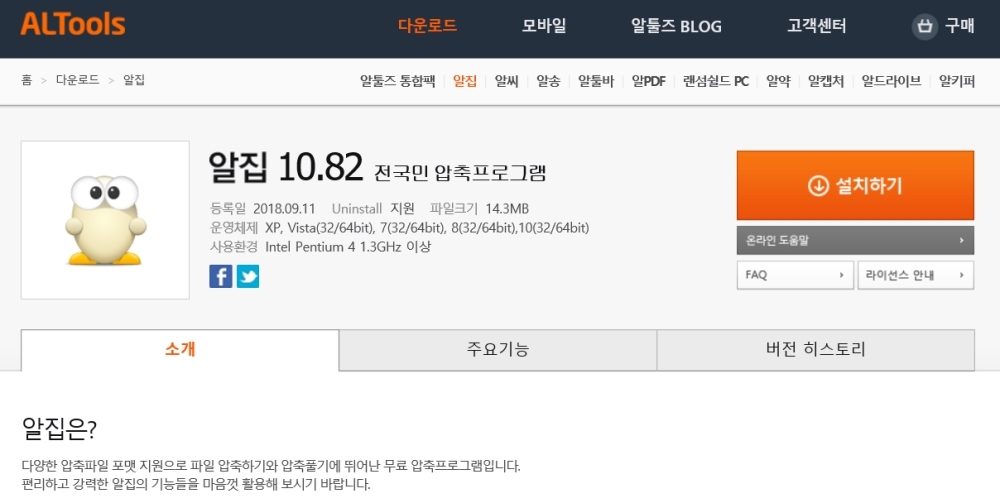This screenshot has height=503, width=1000.
Task: Select 알송 in the product bar
Action: (548, 81)
